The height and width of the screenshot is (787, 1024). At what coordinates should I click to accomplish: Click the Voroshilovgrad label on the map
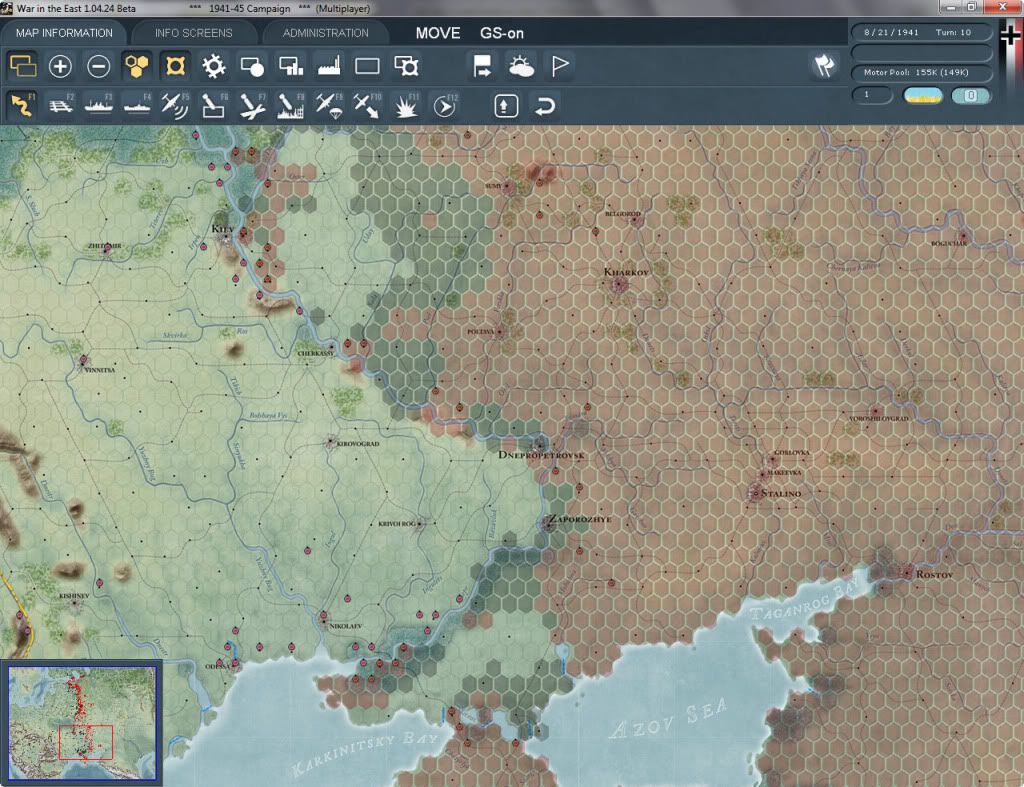[x=879, y=418]
